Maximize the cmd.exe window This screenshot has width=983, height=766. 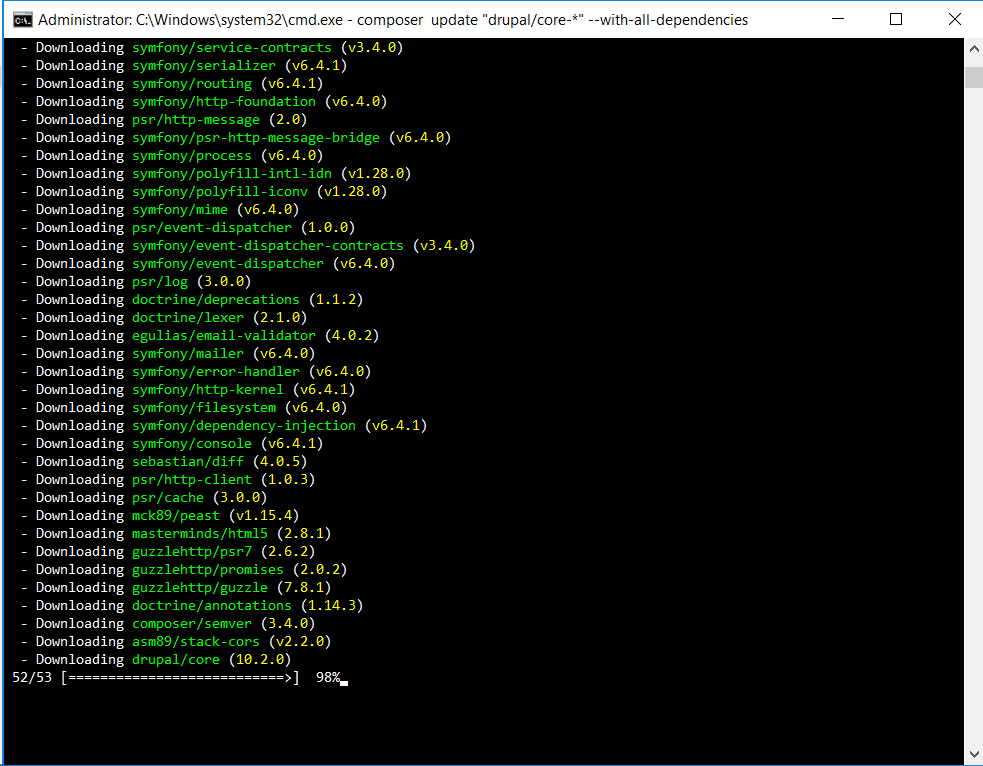click(896, 19)
